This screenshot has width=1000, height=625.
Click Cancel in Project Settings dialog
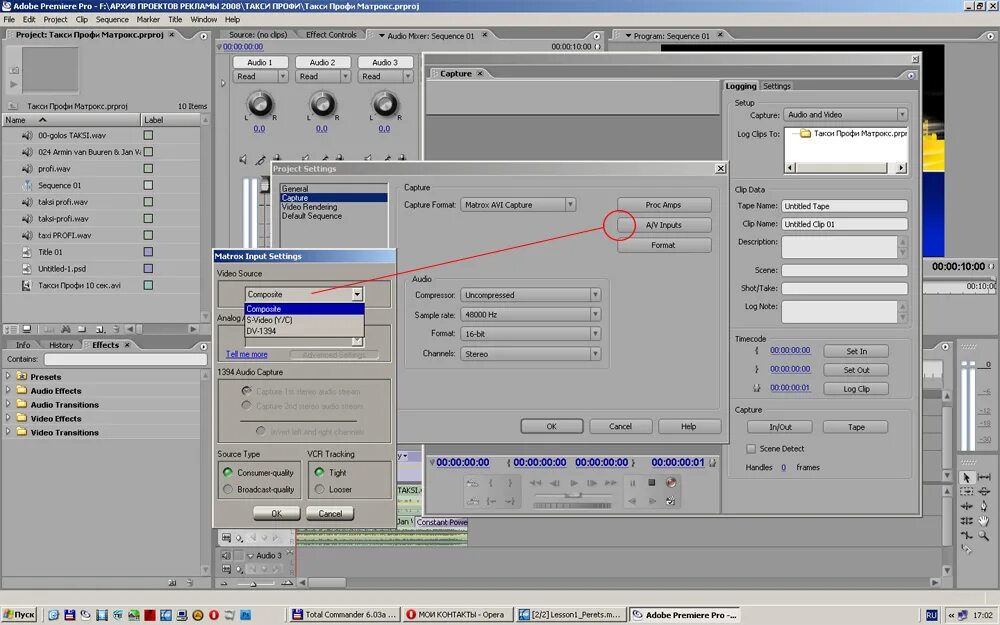click(x=620, y=426)
